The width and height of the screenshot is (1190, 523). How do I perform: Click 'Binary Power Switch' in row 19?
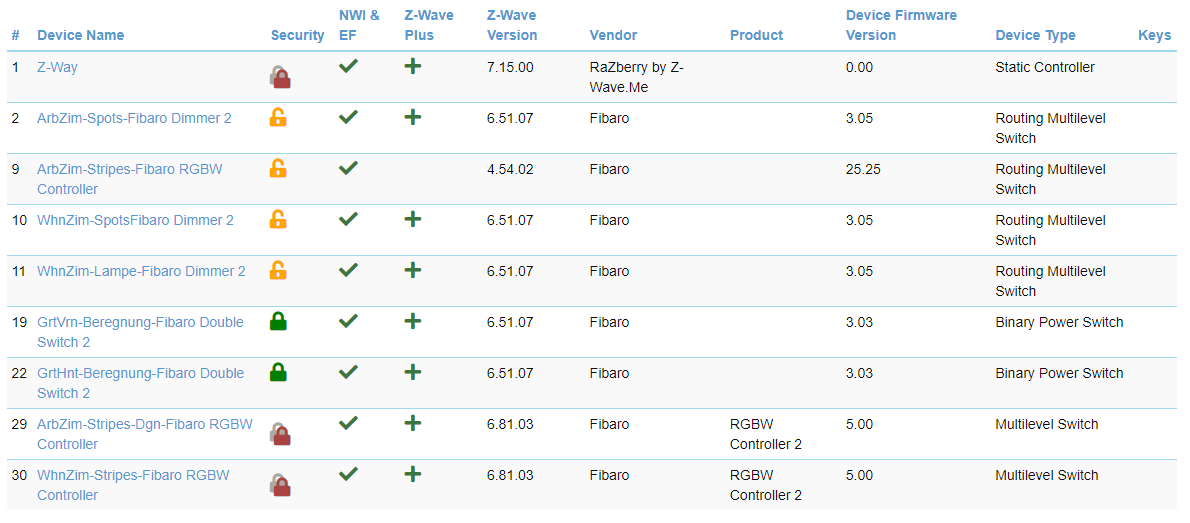[1059, 321]
